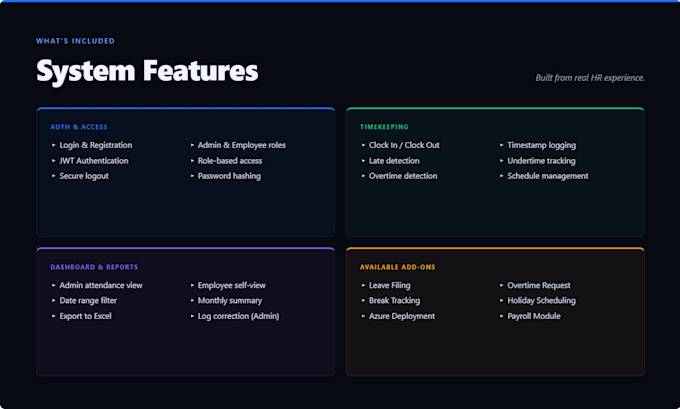
Task: Click the "TIMEKEEPING" card title
Action: coord(384,127)
